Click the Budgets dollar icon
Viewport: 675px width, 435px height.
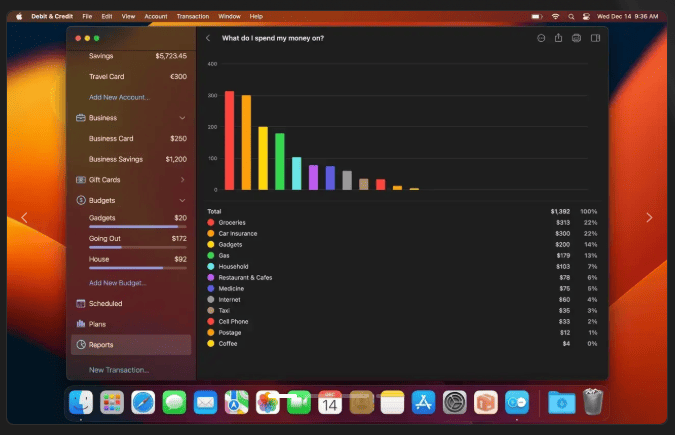pyautogui.click(x=81, y=200)
